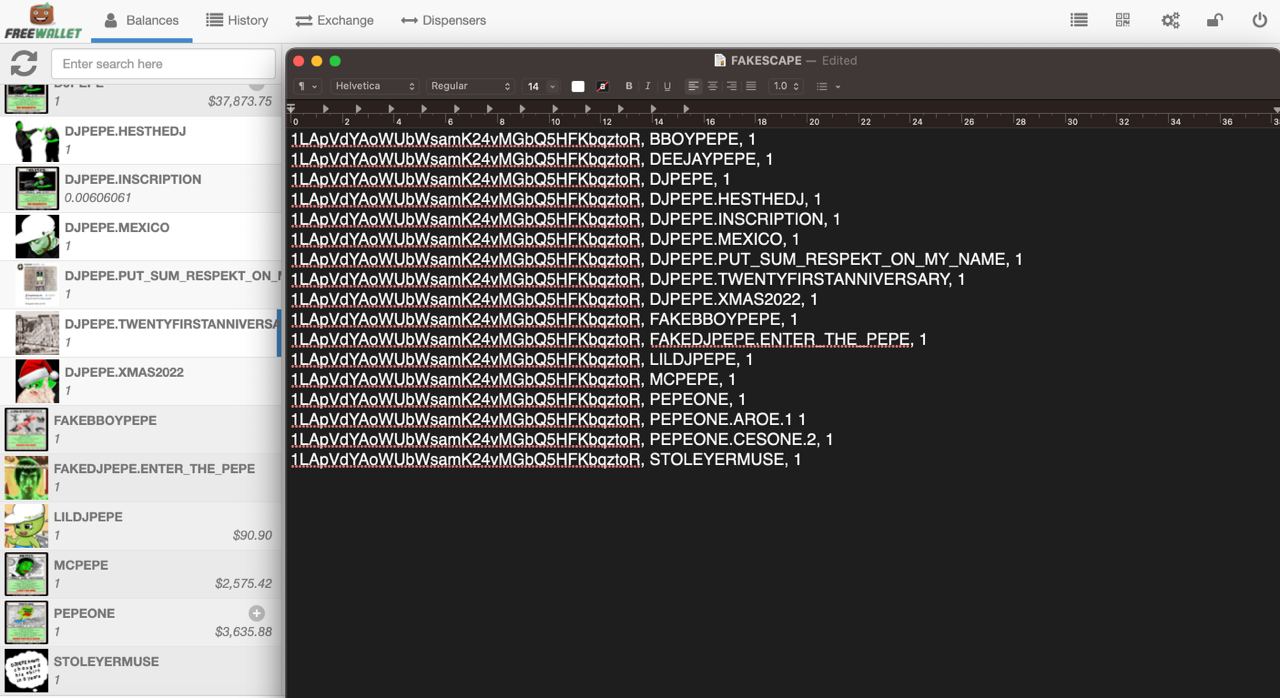This screenshot has width=1280, height=698.
Task: Select the LILDJPEPE asset row
Action: click(x=140, y=526)
